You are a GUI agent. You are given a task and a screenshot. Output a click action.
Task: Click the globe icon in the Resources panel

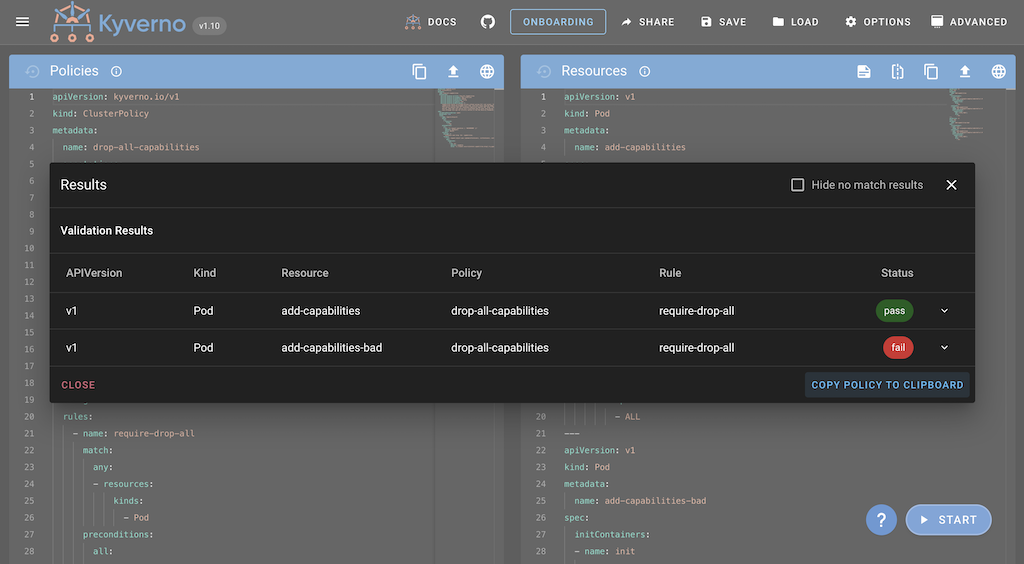pos(998,71)
